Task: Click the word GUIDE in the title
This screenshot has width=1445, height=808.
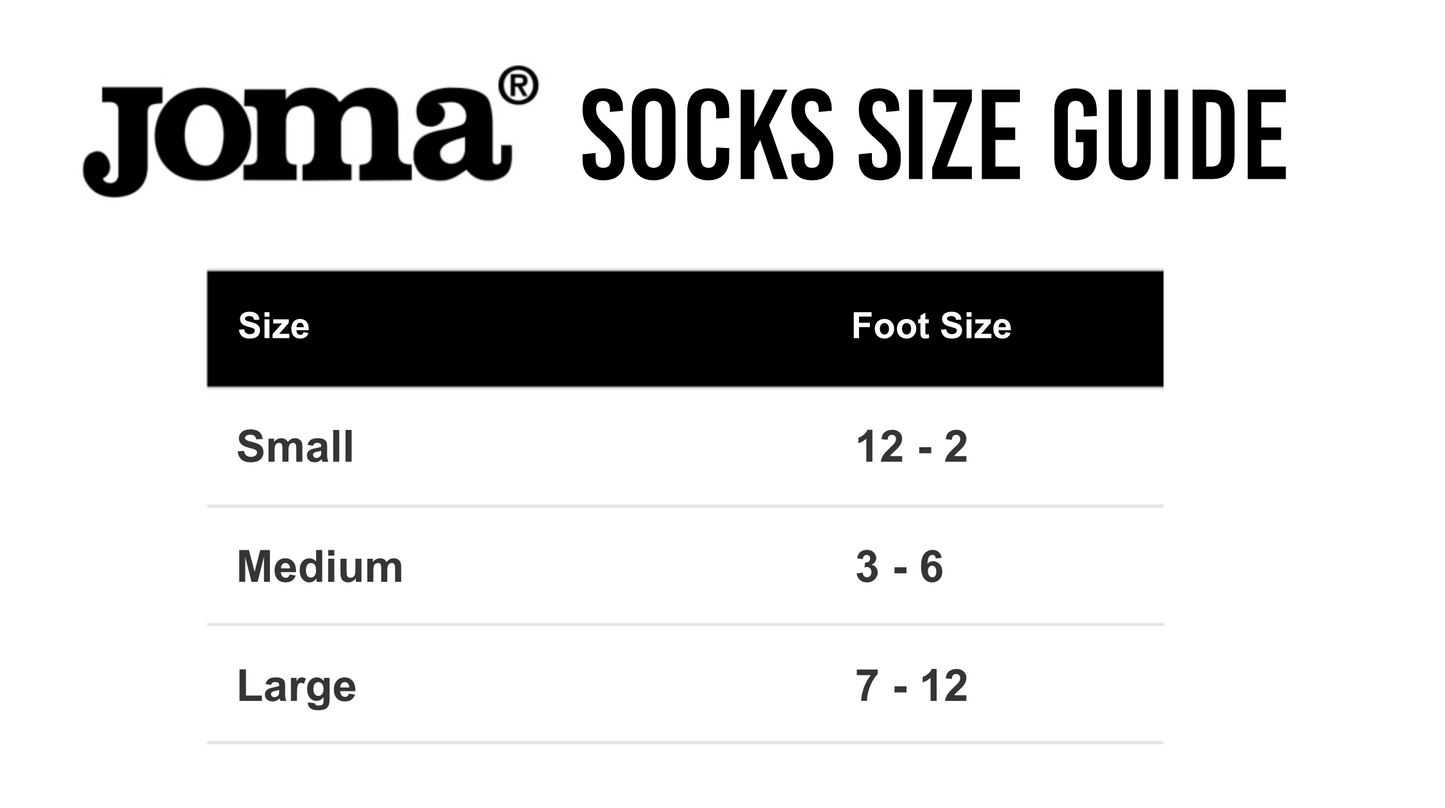Action: pos(1169,136)
